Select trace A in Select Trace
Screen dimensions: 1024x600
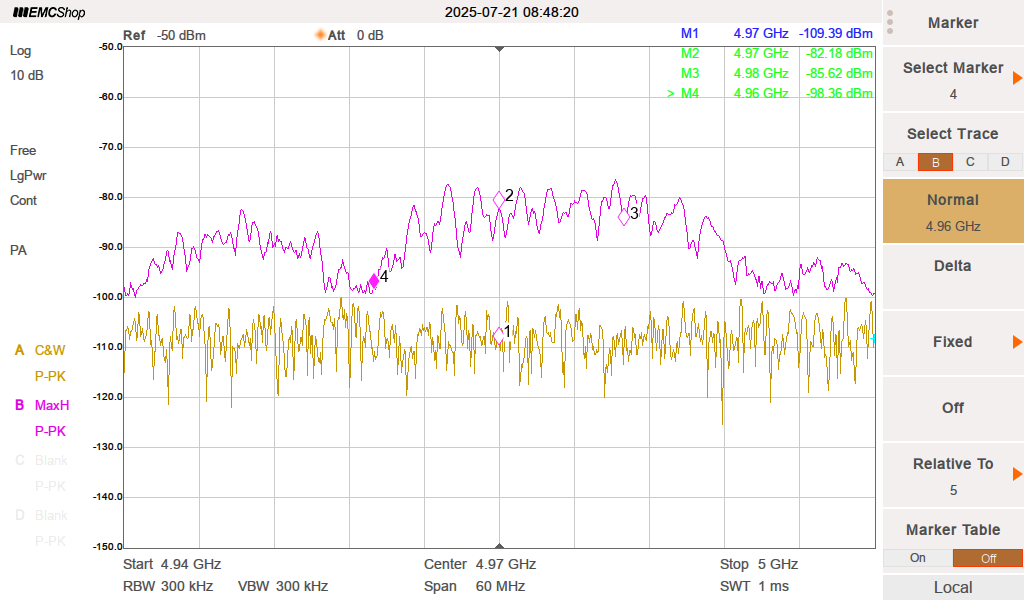pos(900,162)
